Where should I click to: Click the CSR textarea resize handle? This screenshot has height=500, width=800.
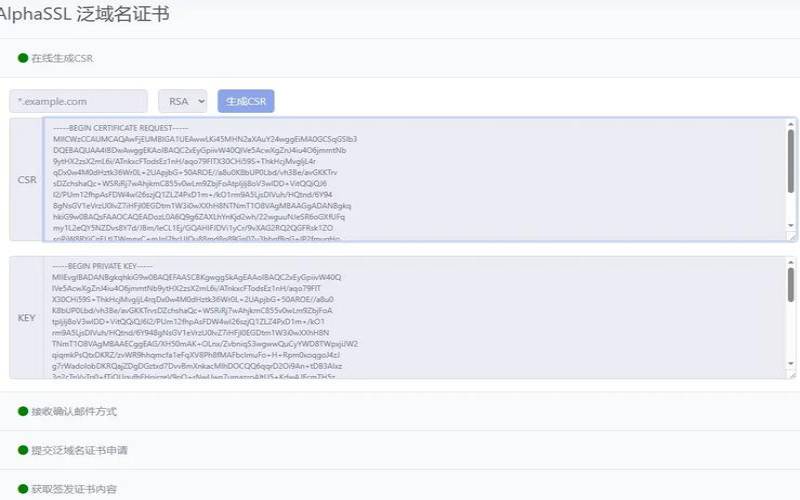coord(791,236)
